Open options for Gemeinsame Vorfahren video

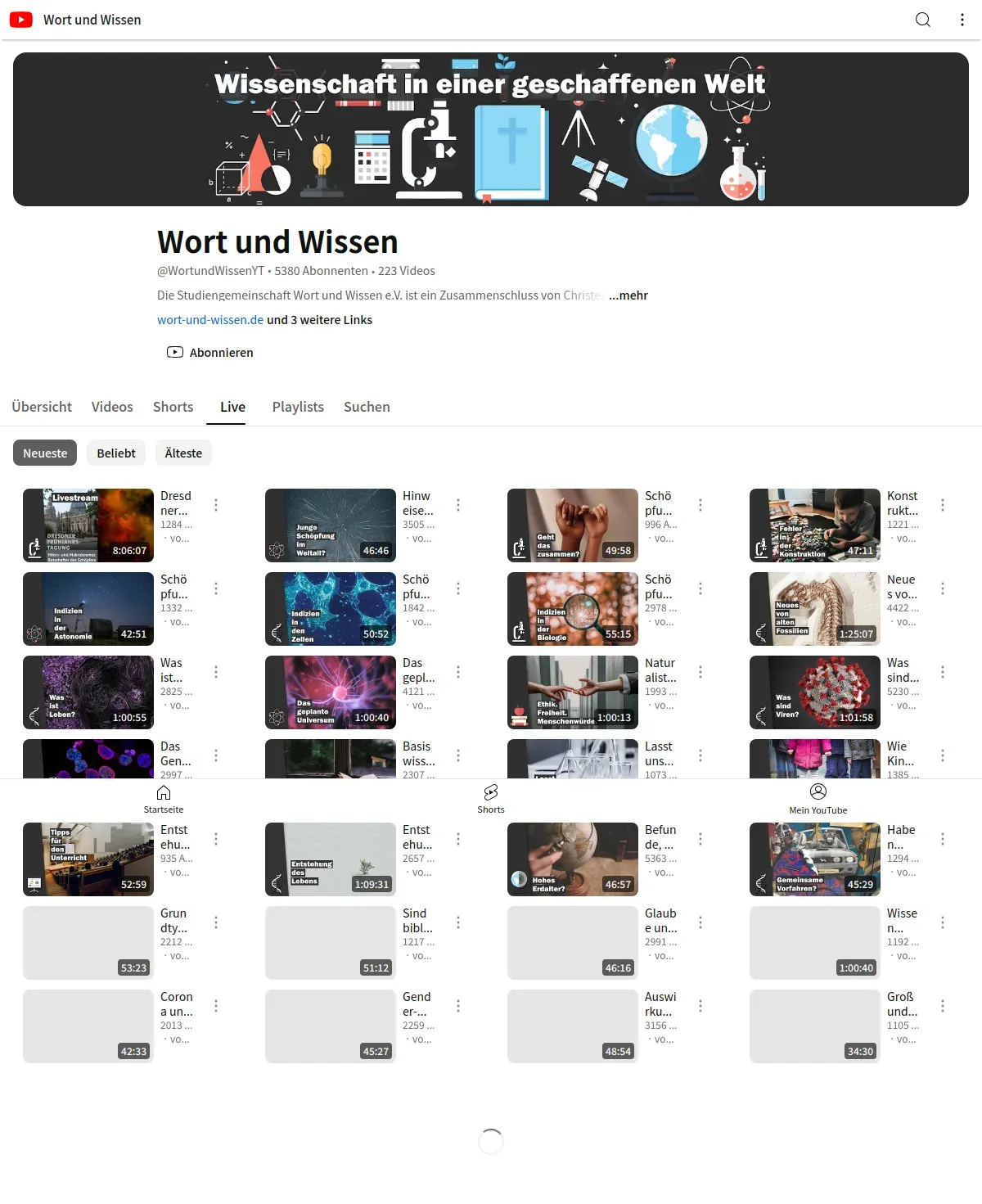point(943,839)
